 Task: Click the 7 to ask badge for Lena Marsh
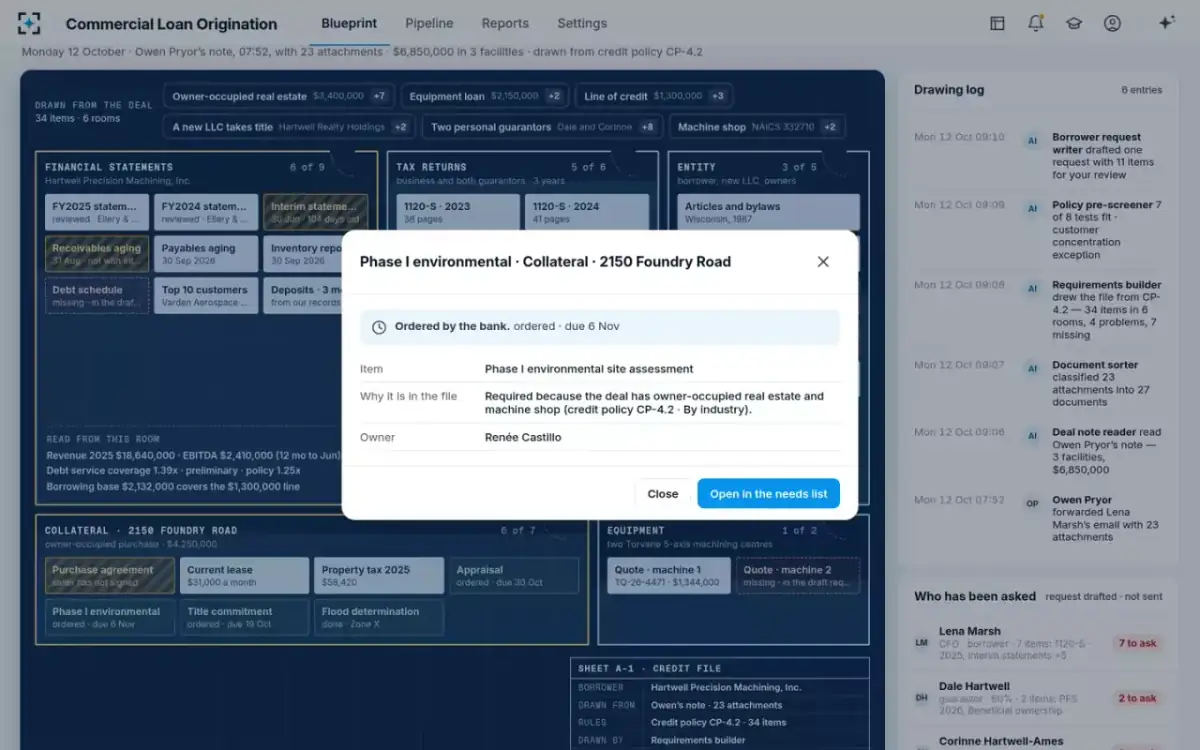coord(1137,643)
